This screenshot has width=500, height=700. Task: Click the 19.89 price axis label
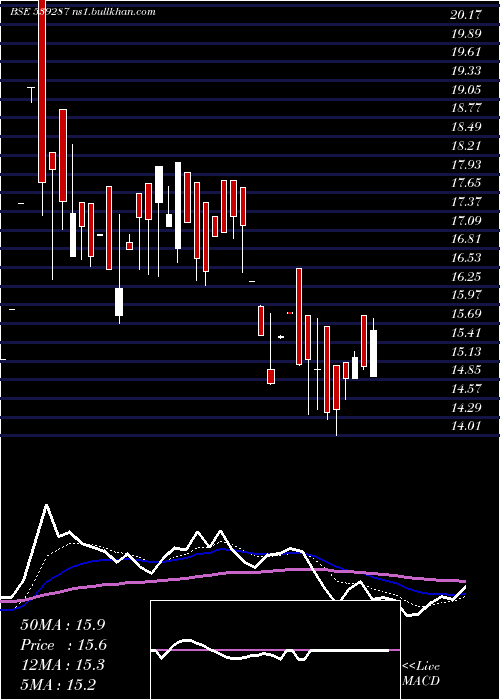[466, 34]
